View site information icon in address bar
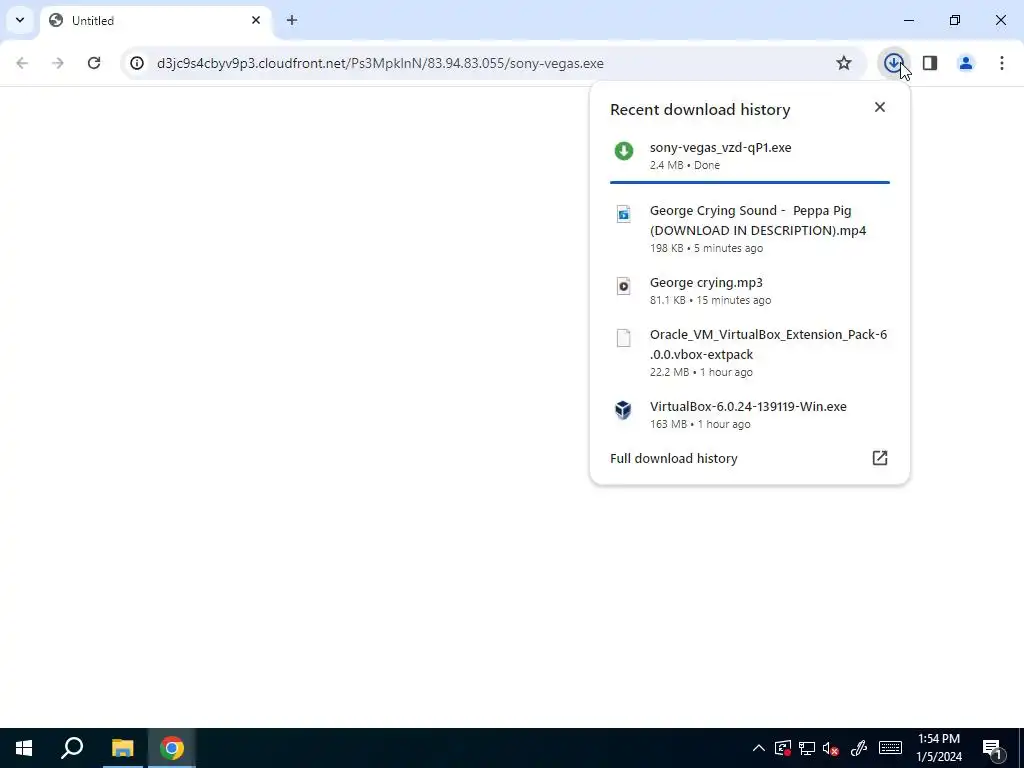 (136, 63)
